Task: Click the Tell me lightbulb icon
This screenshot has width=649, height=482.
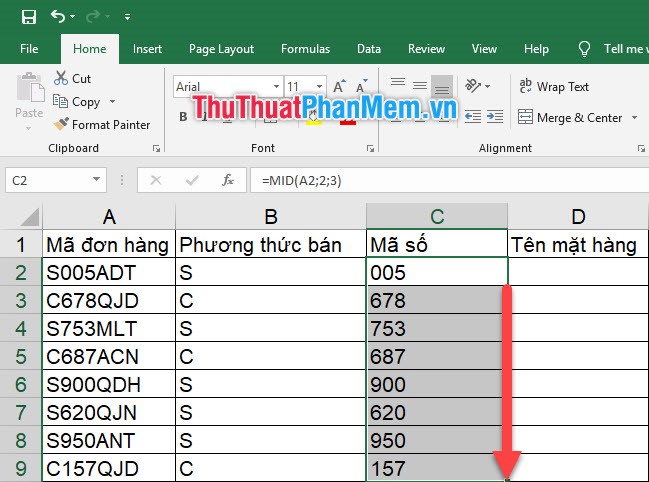Action: [584, 49]
